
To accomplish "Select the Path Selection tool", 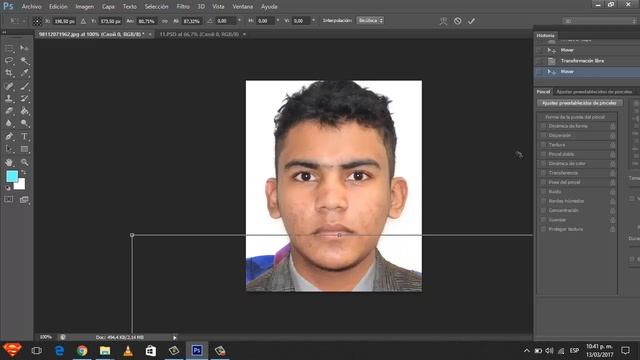I will pos(9,149).
